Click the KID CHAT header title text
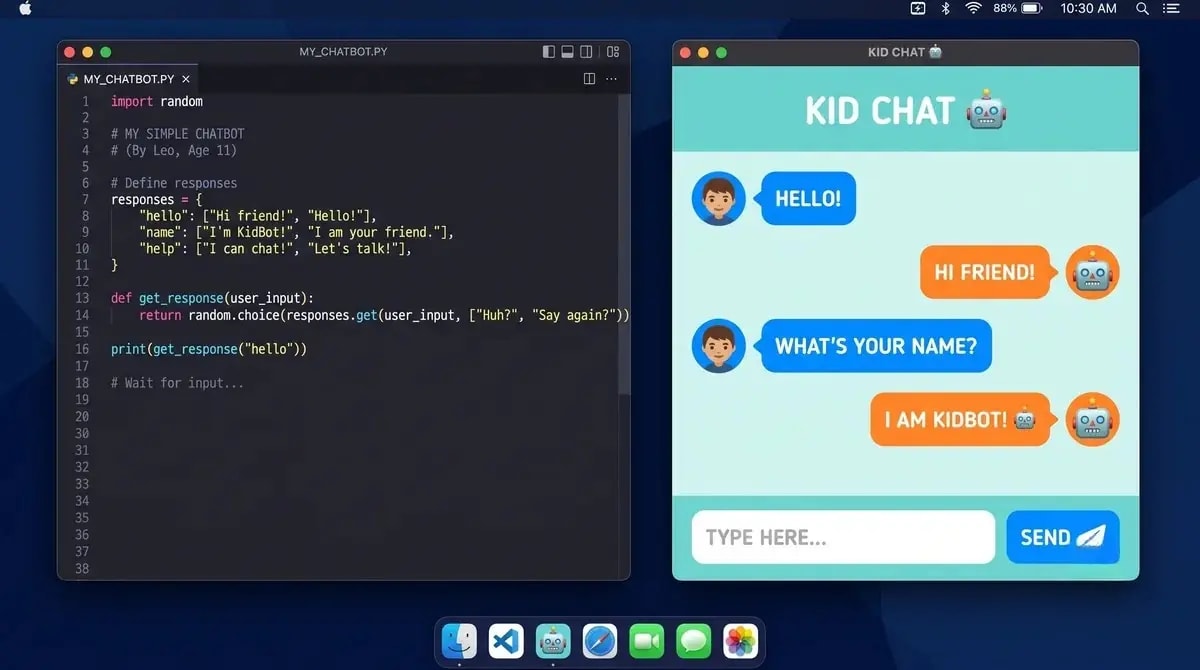Screen dimensions: 1200x670 (879, 110)
